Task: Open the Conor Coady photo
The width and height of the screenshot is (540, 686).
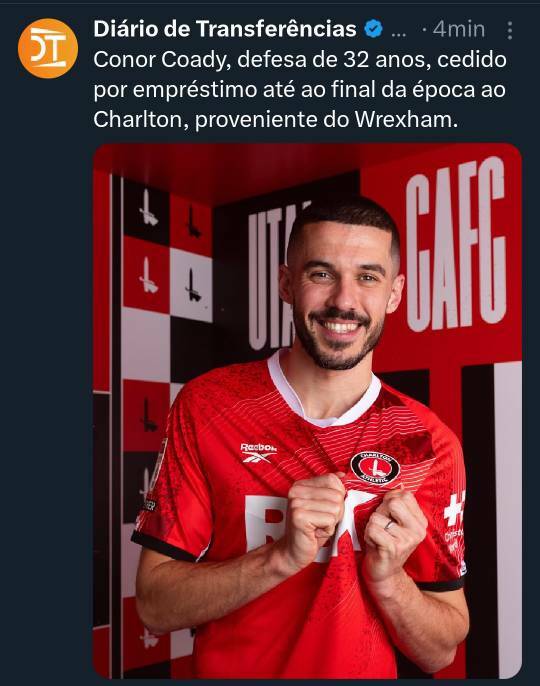Action: [x=307, y=411]
